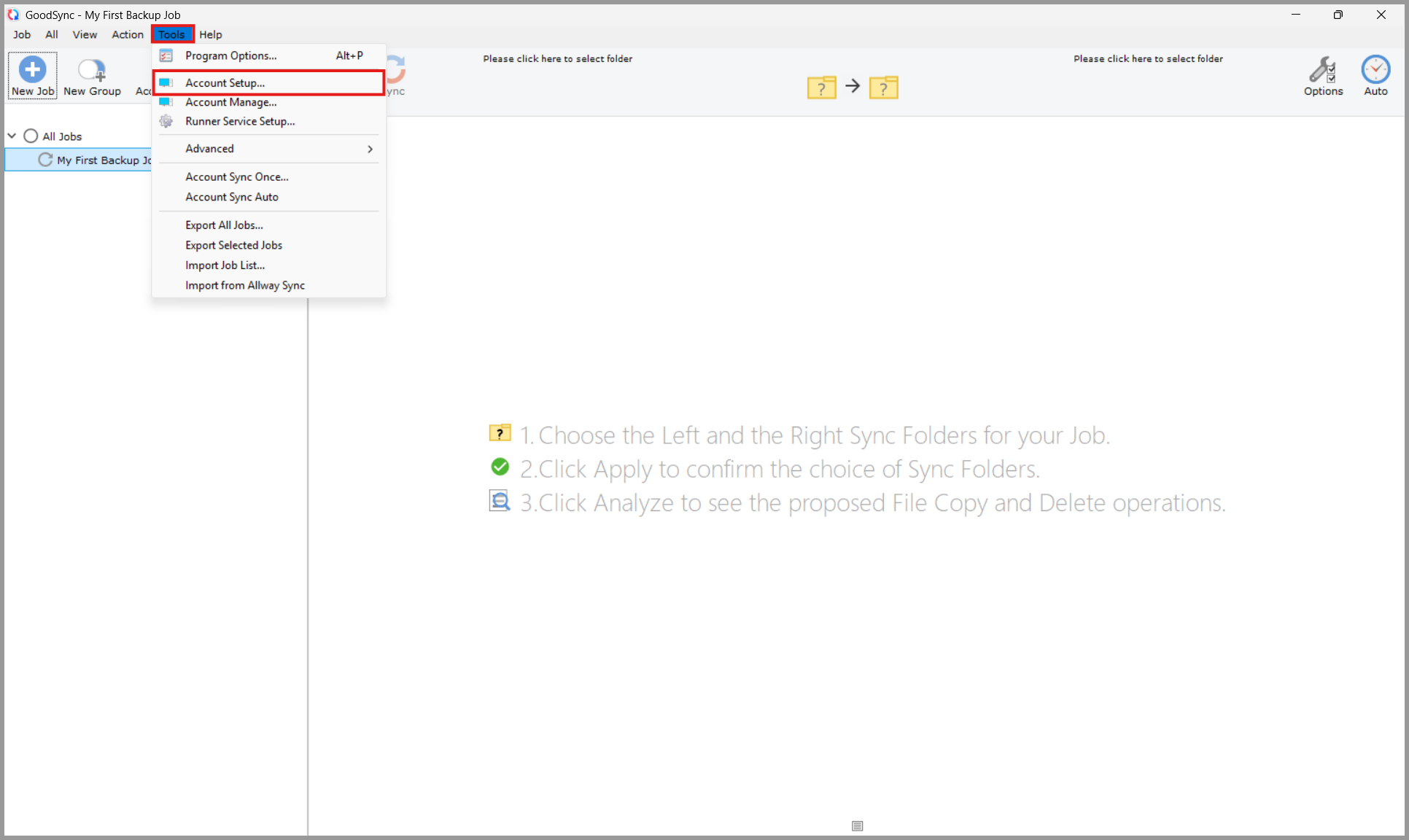Collapse the All Jobs tree

click(12, 136)
